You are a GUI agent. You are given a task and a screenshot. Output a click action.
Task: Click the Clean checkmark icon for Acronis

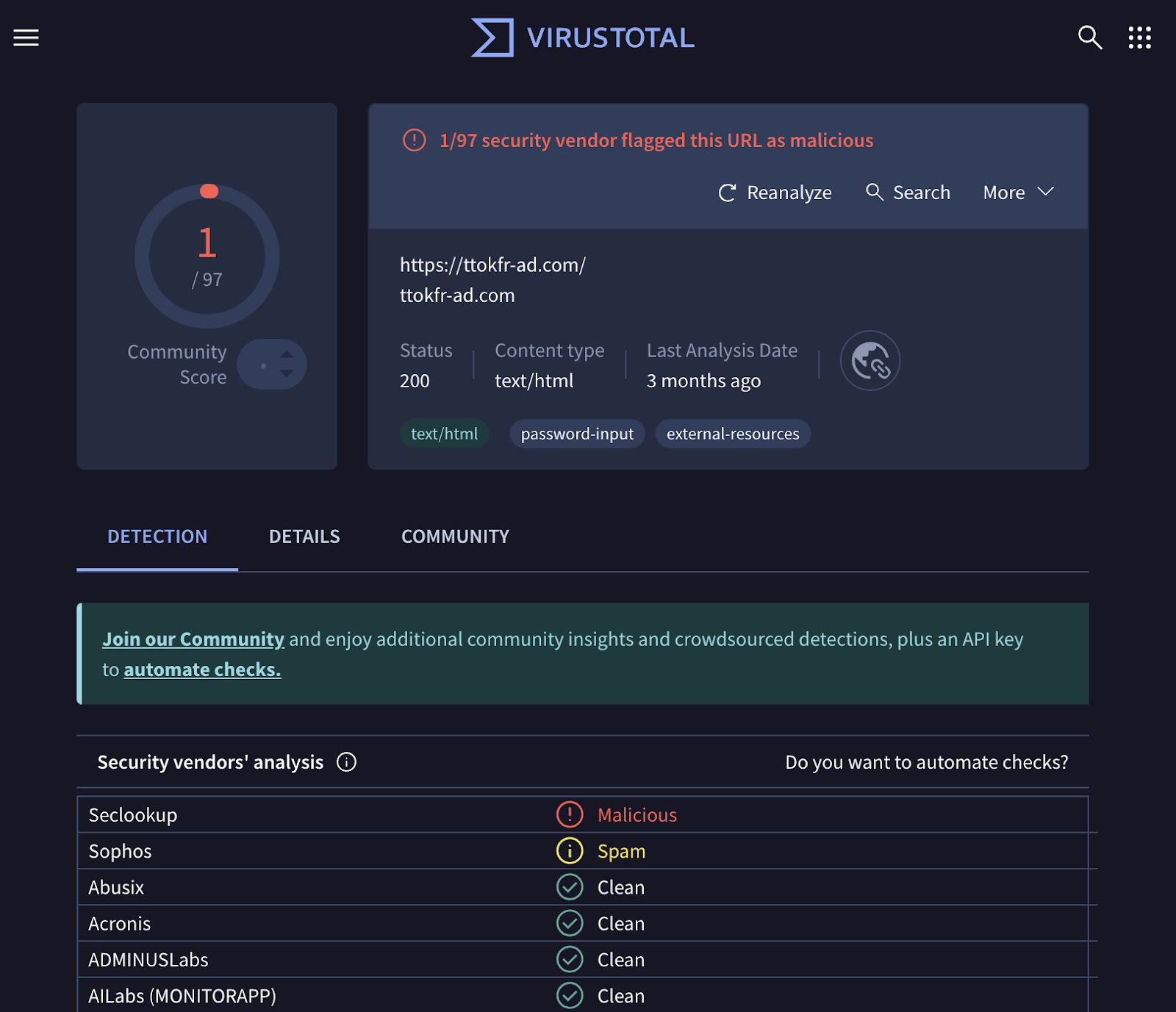[x=570, y=923]
